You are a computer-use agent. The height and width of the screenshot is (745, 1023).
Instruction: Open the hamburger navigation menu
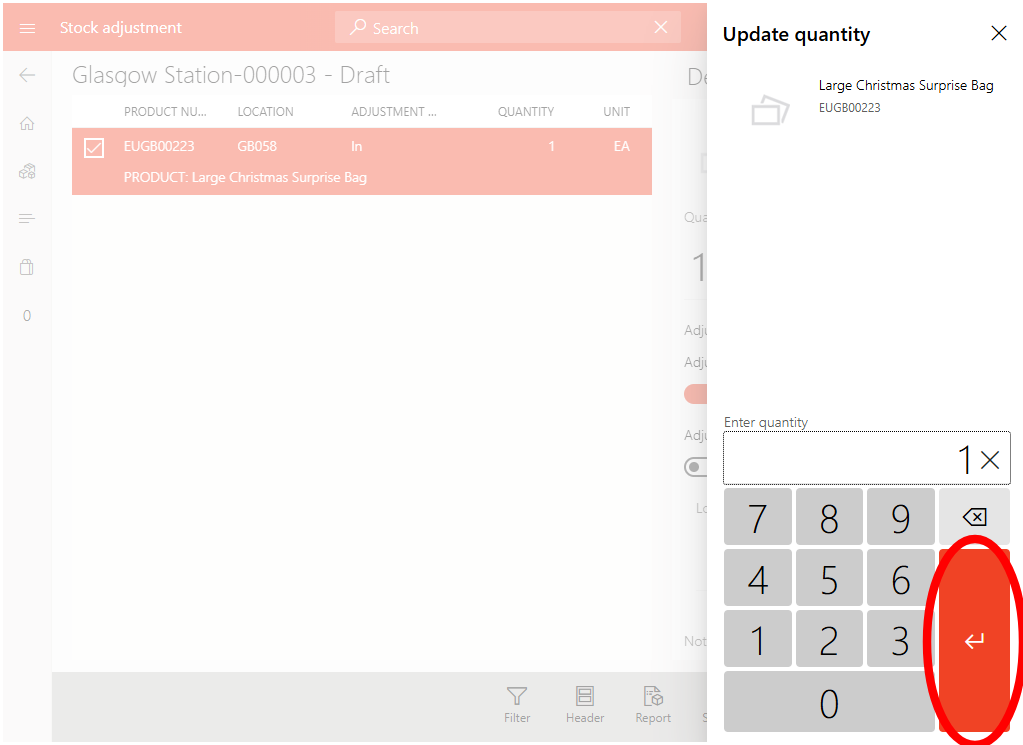coord(27,28)
